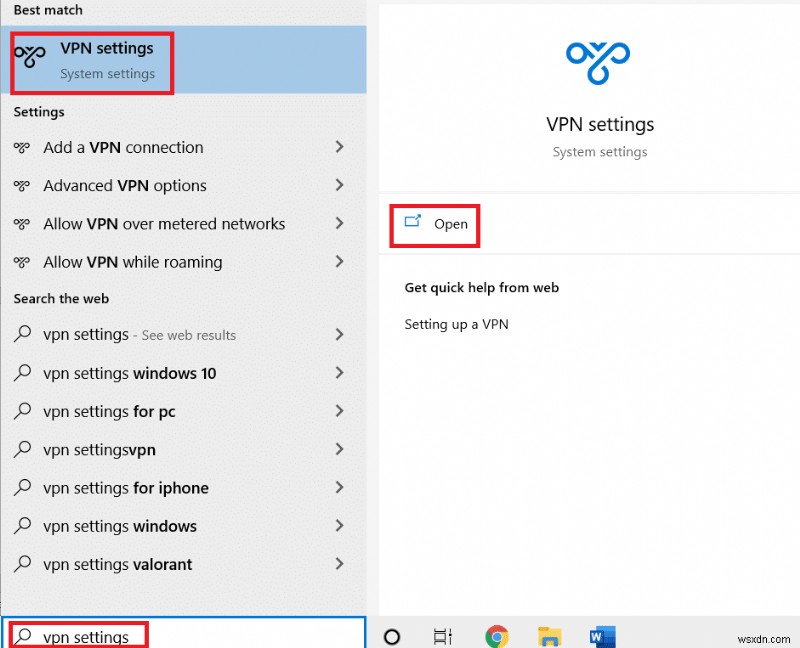Click the magnifier icon beside vpn settings windows 10
800x648 pixels.
pos(22,373)
